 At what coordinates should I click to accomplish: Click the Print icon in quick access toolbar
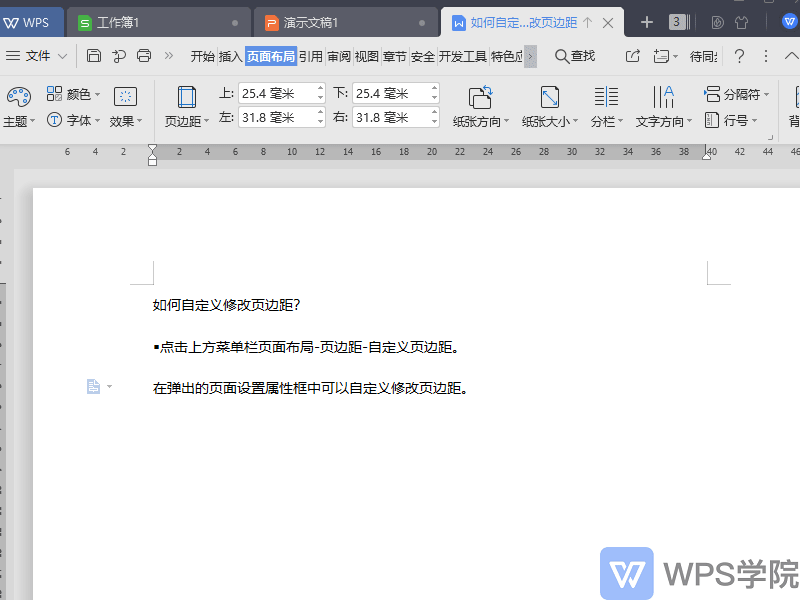(143, 56)
